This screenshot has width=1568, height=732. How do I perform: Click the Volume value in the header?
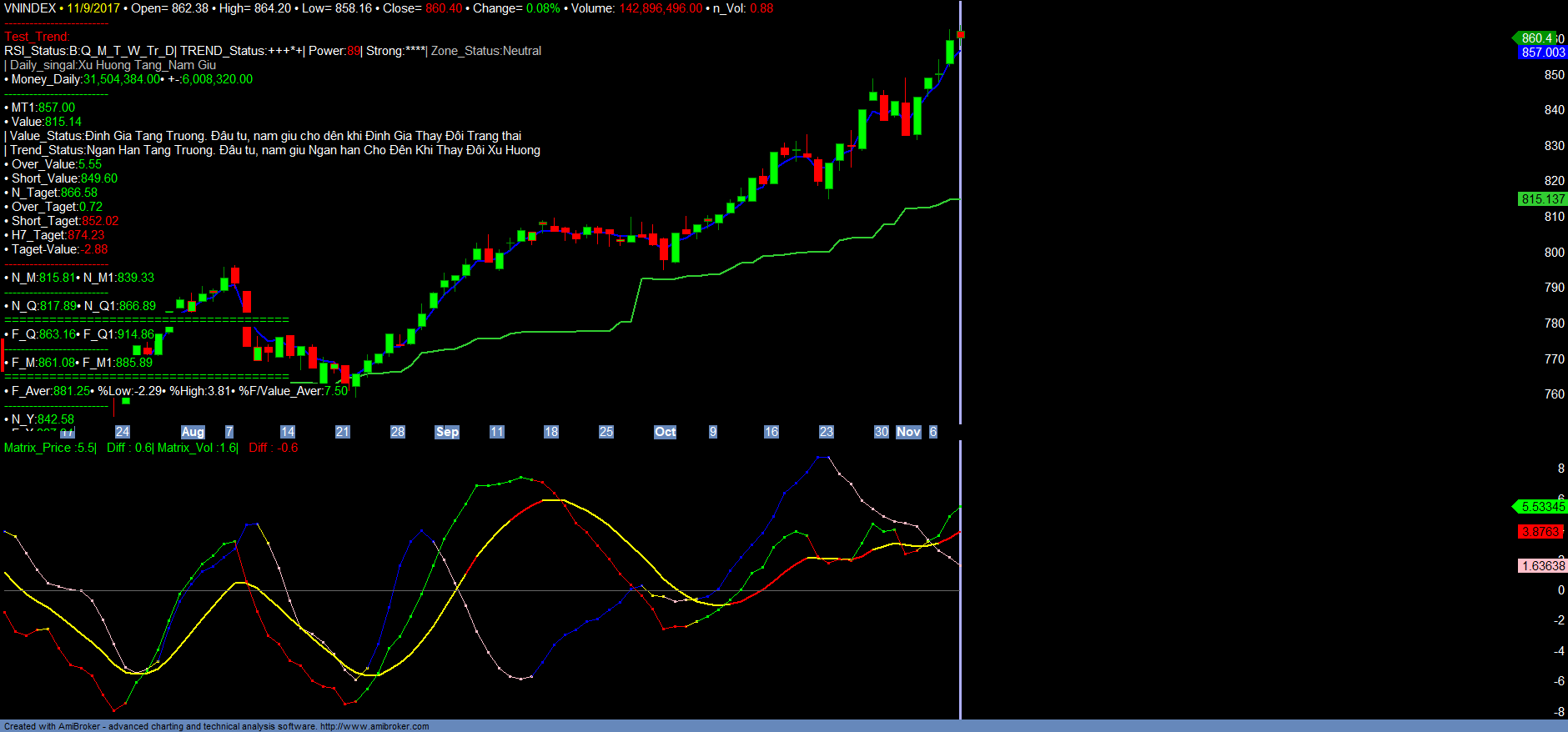pyautogui.click(x=660, y=8)
